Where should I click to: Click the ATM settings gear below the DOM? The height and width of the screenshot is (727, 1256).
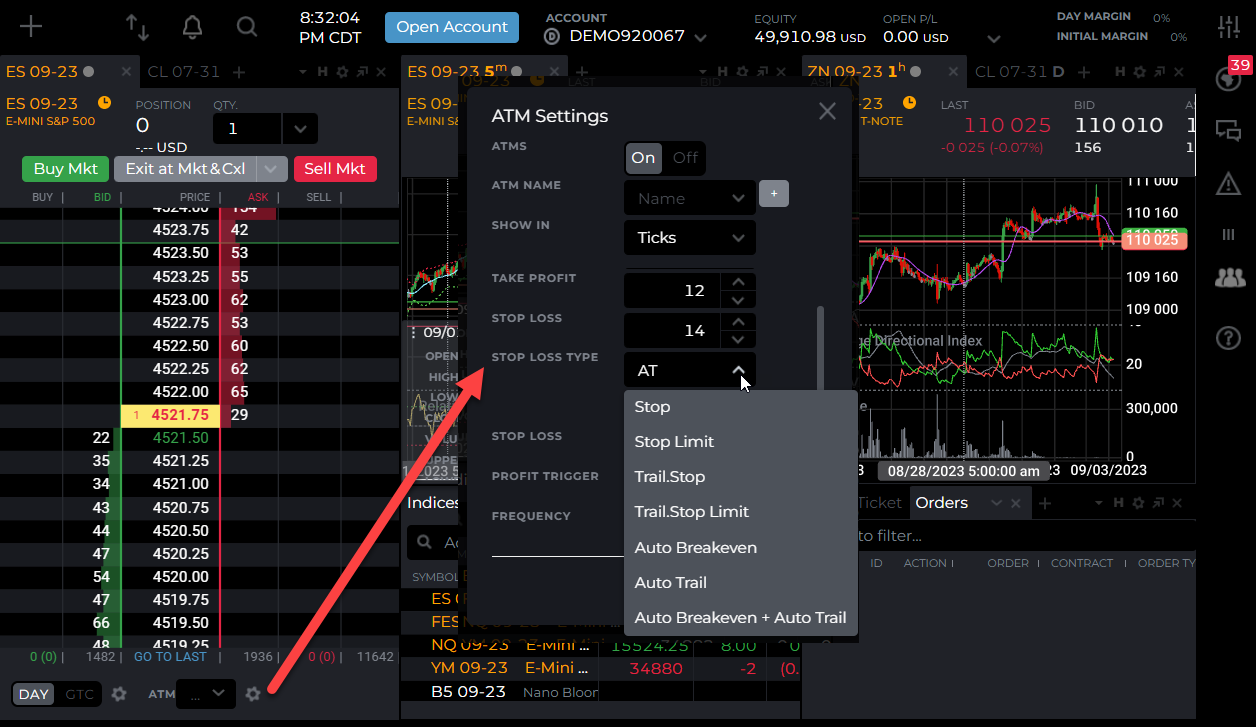click(253, 693)
